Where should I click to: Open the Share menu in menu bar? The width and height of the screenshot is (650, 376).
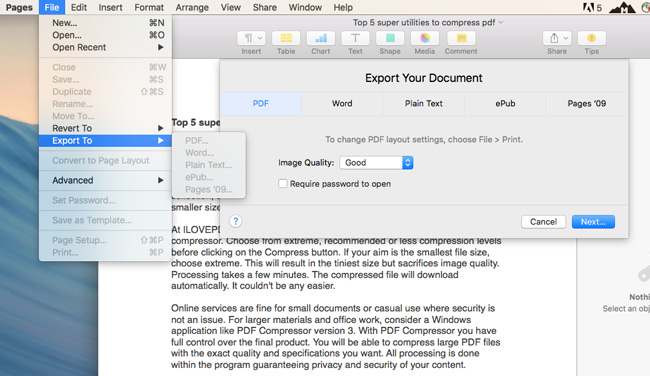pos(264,7)
